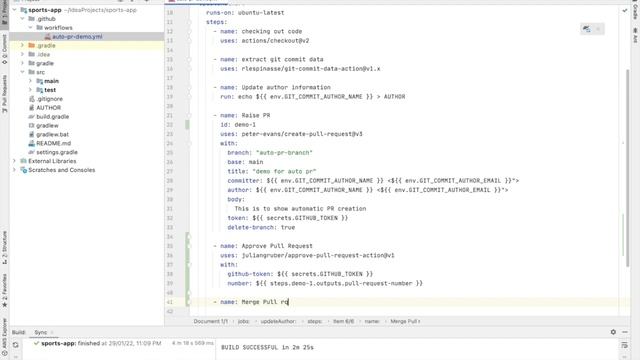Click 'rlespinasse/git-commit-data-action@v1.x' text
This screenshot has width=640, height=360.
click(x=311, y=69)
